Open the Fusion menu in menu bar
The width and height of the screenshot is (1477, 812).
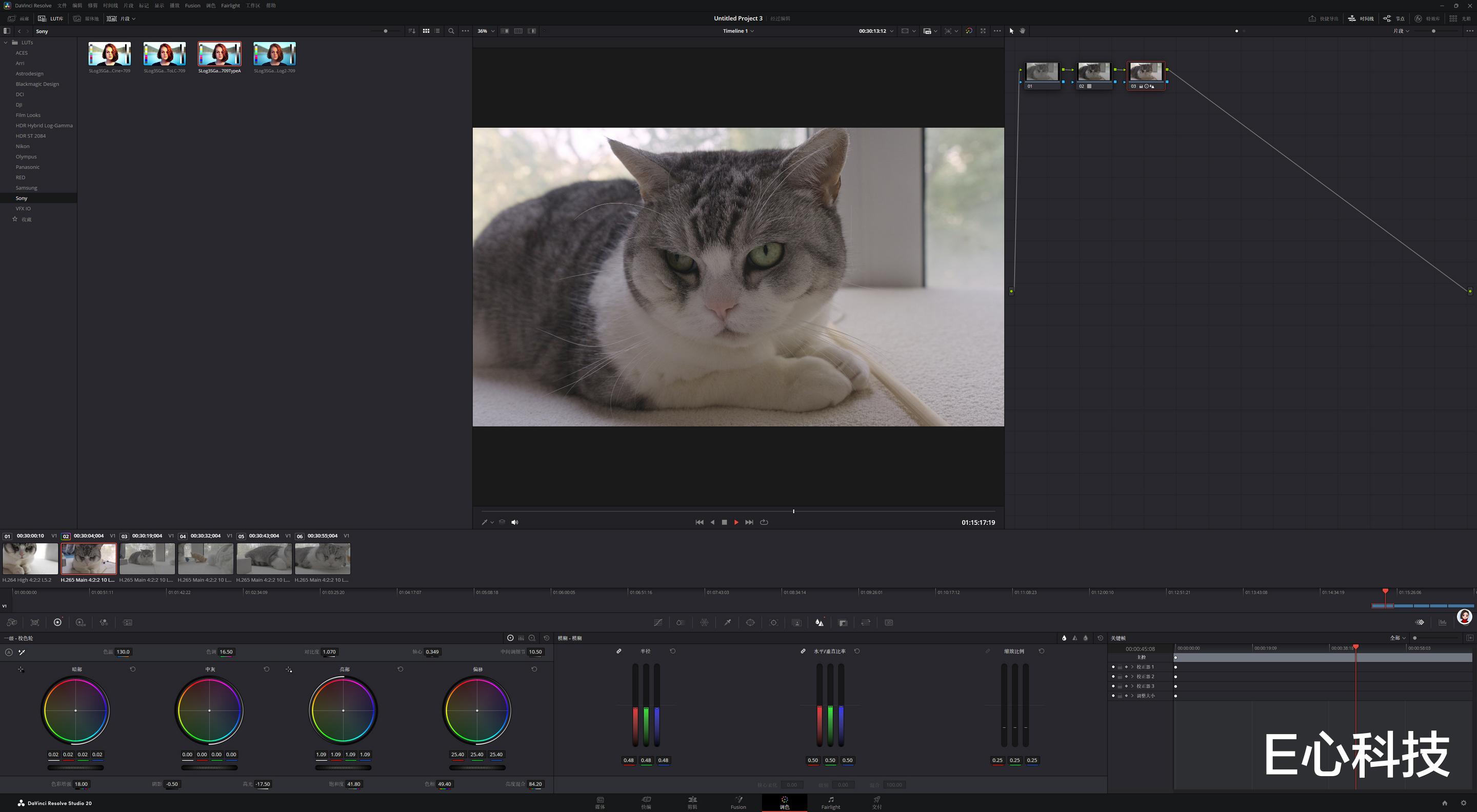tap(192, 5)
